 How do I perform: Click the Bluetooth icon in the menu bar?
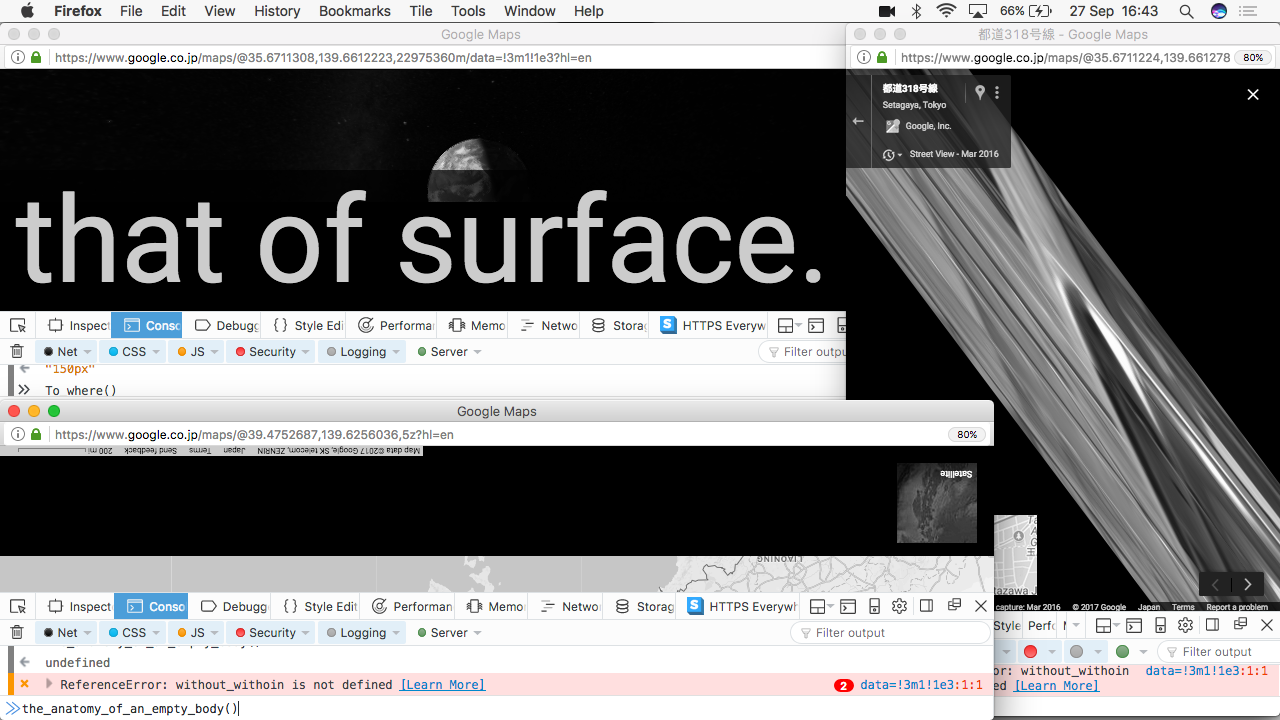click(916, 11)
